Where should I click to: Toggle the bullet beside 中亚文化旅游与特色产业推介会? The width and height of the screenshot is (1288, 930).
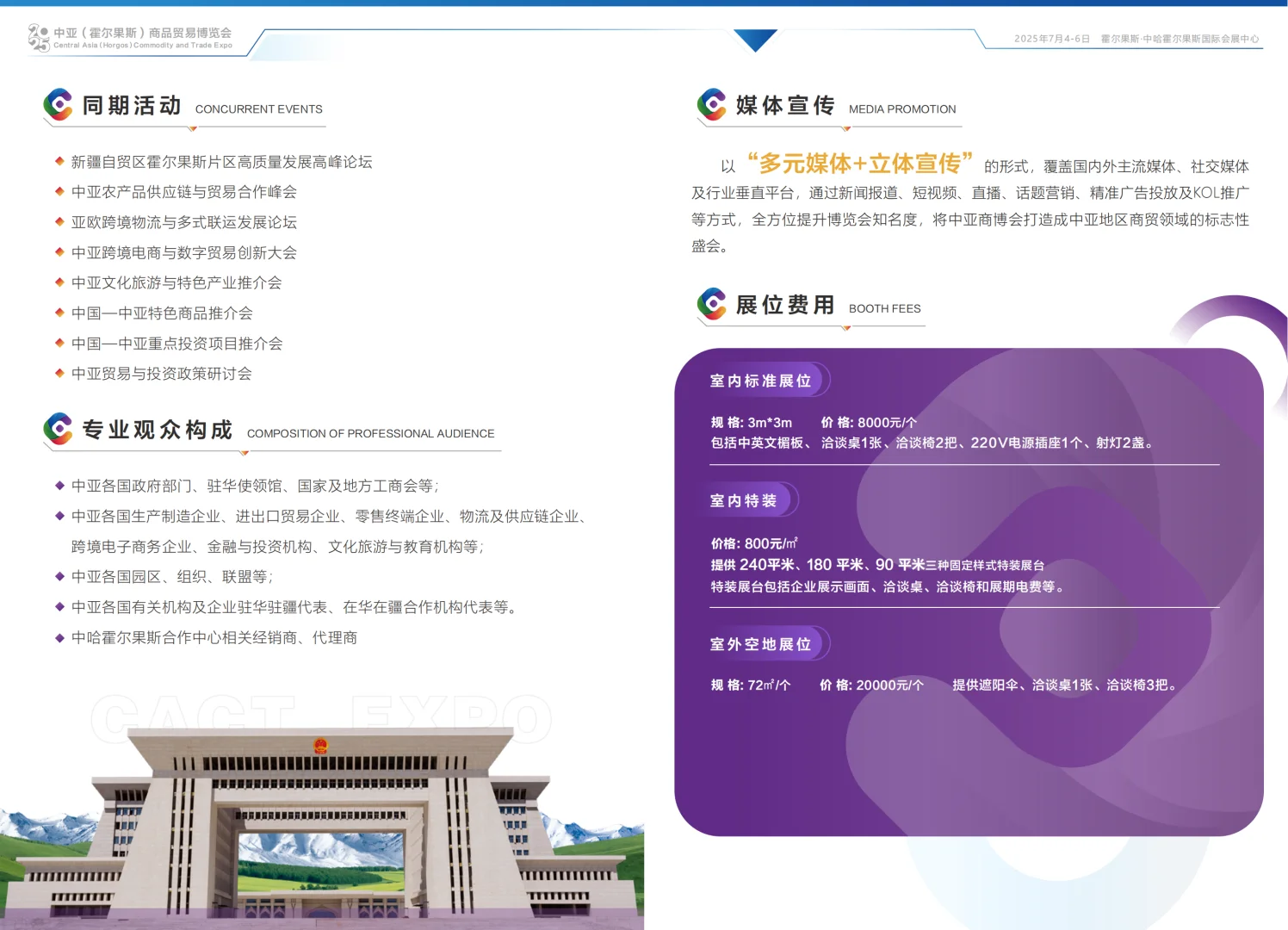tap(59, 282)
